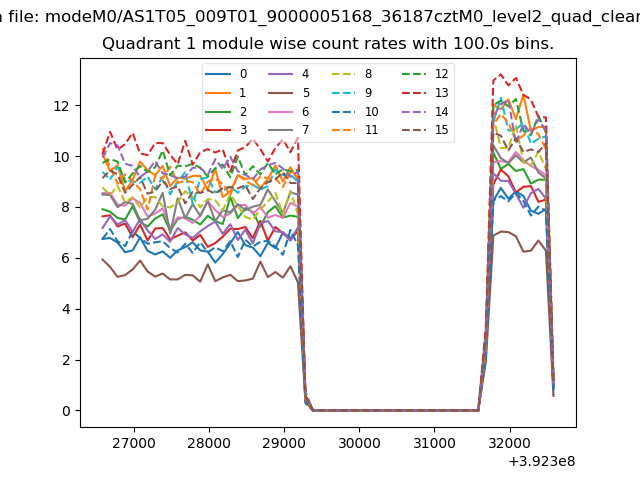The image size is (640, 480).
Task: Click the x-axis tick label 30000
Action: pos(358,443)
